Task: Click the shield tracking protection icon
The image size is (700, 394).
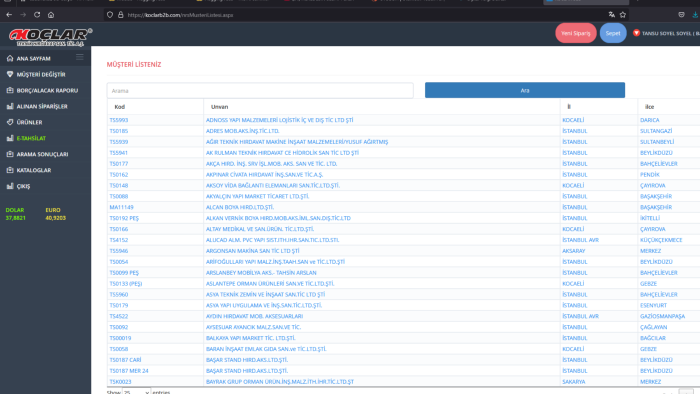Action: (110, 15)
